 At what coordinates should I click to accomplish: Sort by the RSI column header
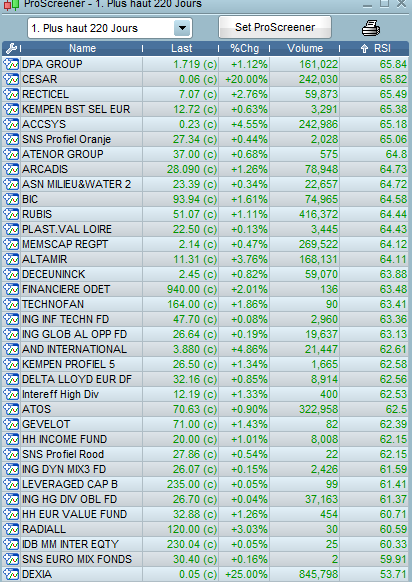point(375,49)
